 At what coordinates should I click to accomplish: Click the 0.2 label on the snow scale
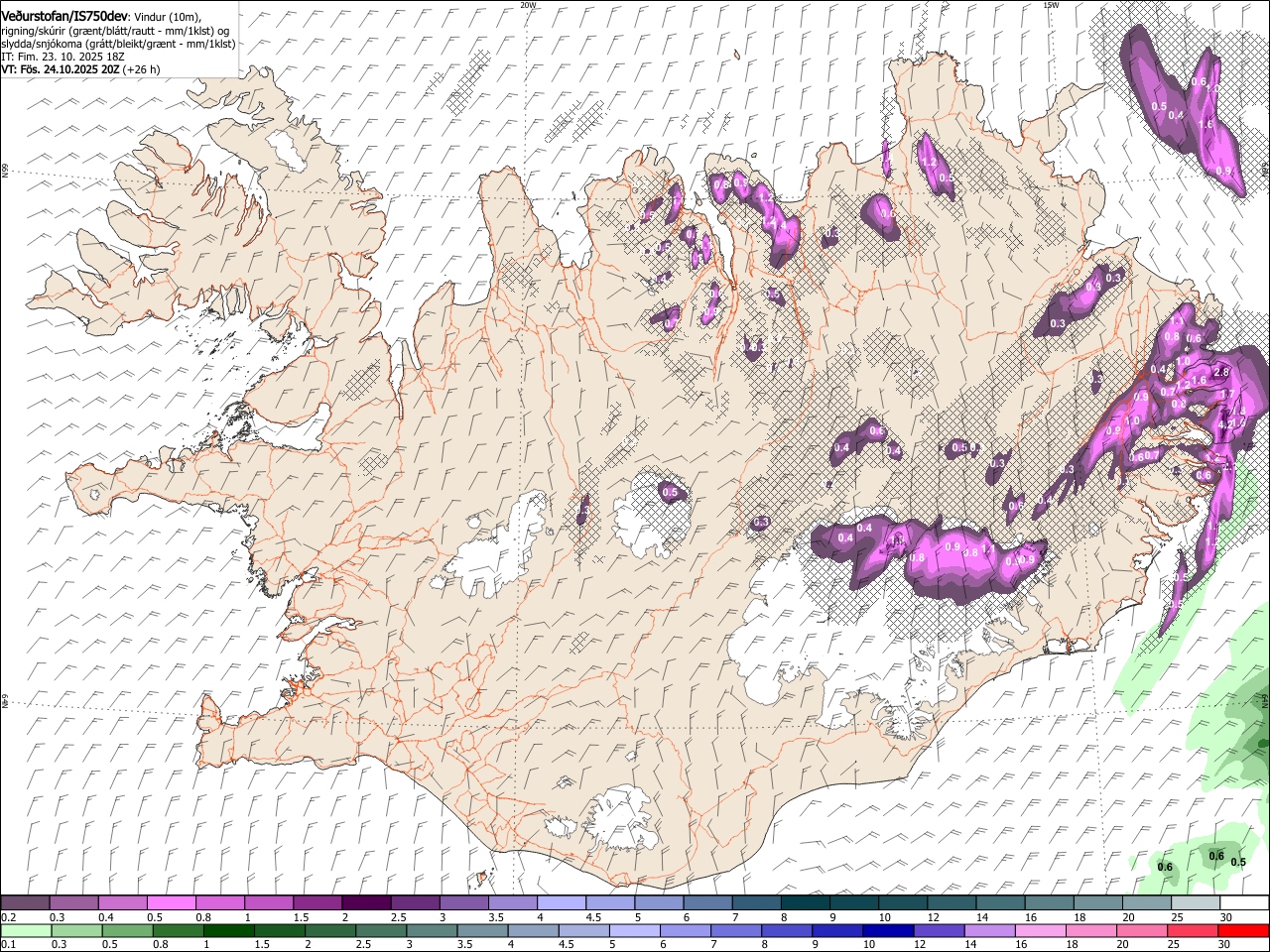coord(8,917)
